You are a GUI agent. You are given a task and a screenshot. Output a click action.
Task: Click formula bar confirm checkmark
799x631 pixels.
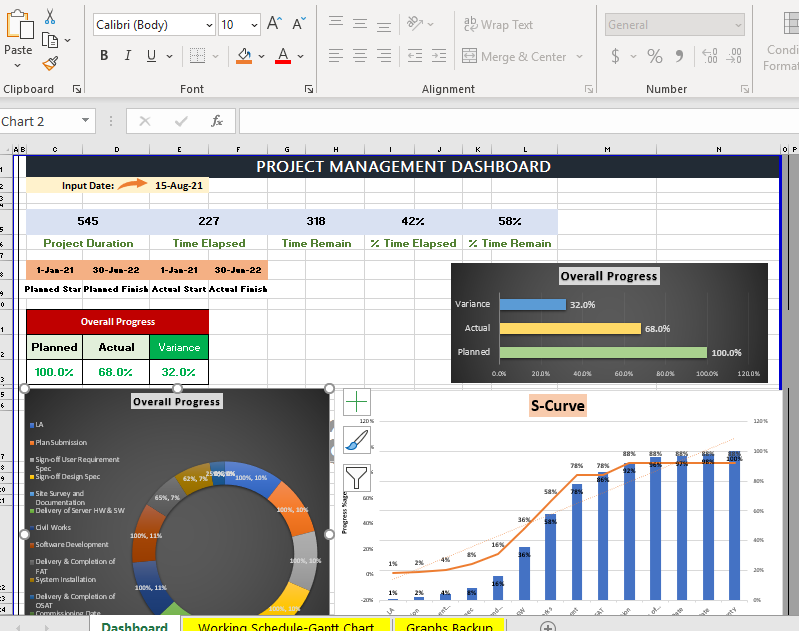click(181, 121)
